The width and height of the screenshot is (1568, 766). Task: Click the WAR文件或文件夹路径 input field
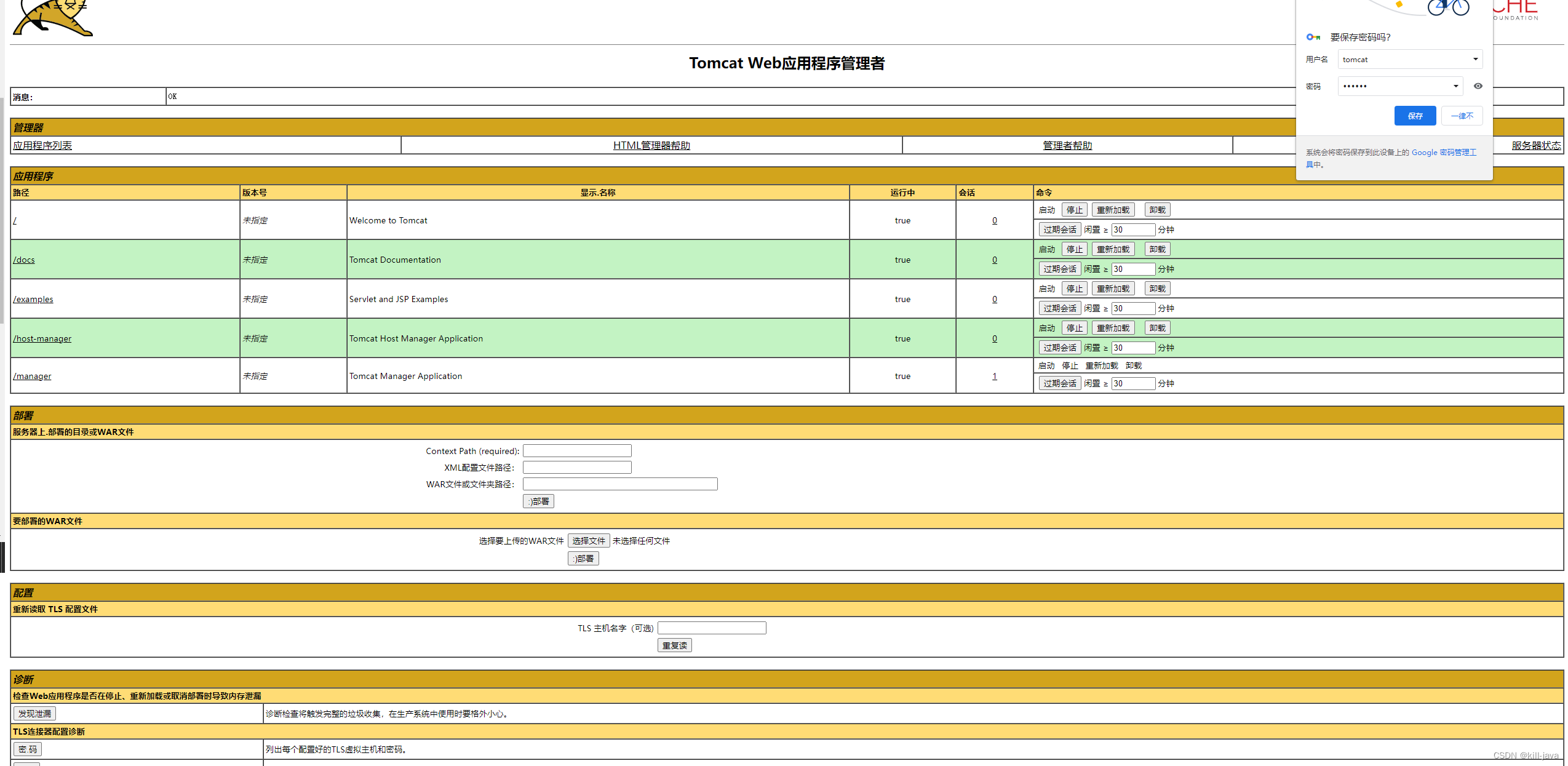click(x=620, y=484)
